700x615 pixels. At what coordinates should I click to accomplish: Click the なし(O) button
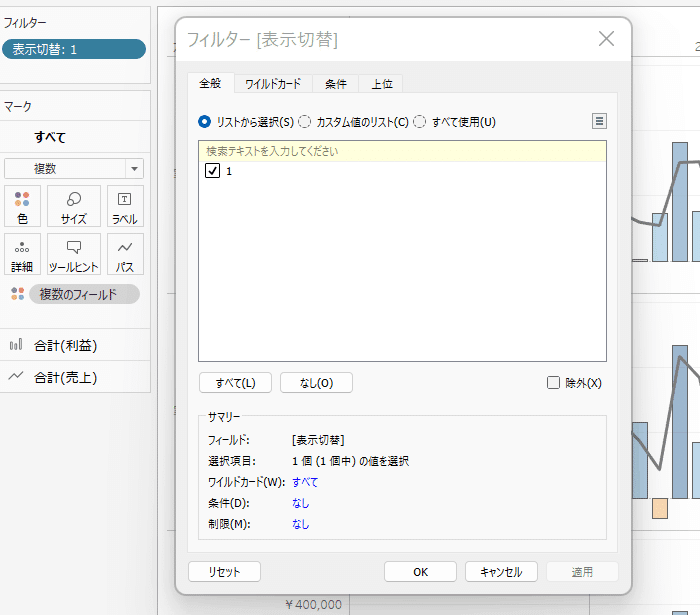316,383
